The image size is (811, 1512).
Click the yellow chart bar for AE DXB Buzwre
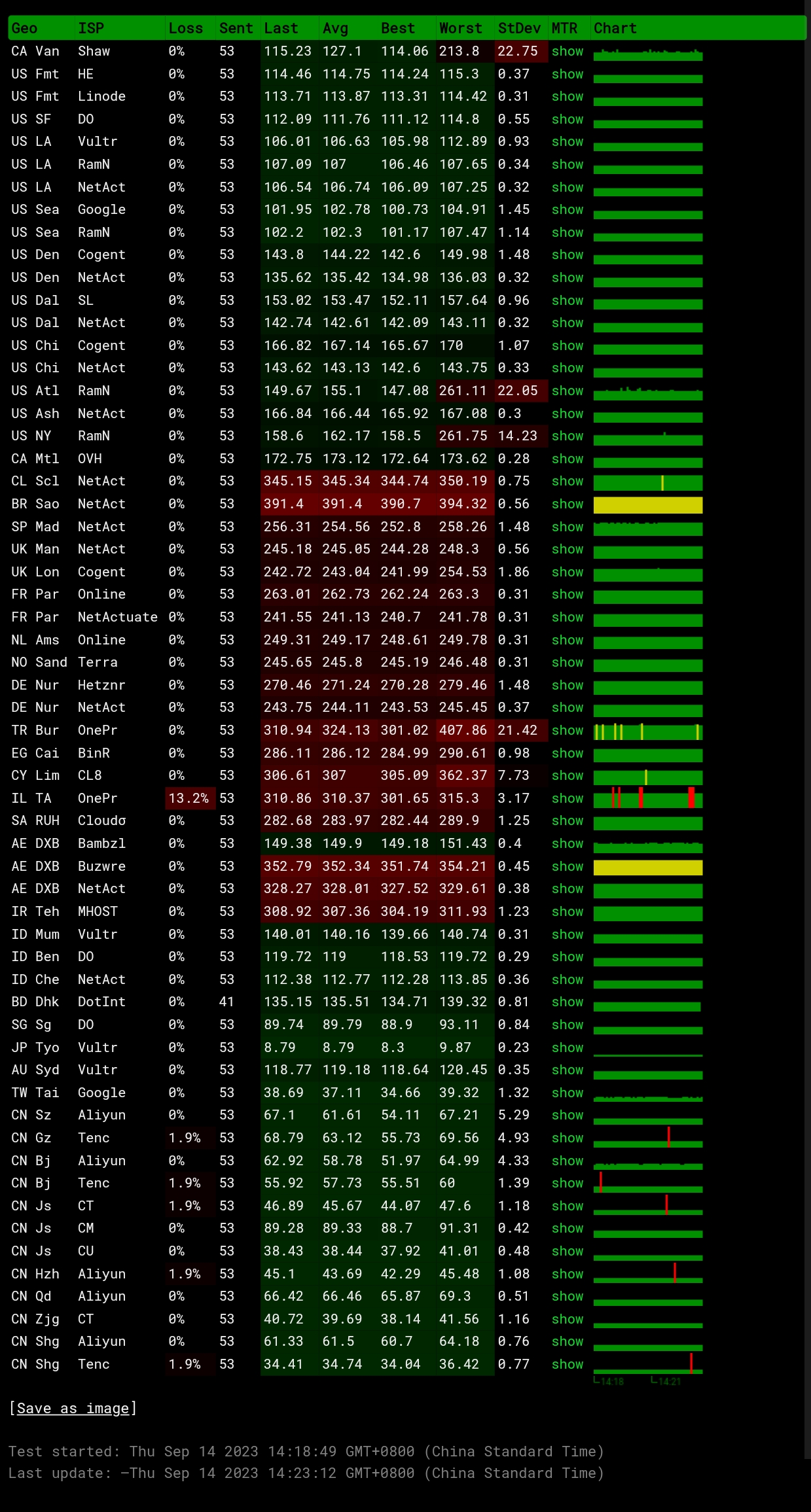click(648, 868)
